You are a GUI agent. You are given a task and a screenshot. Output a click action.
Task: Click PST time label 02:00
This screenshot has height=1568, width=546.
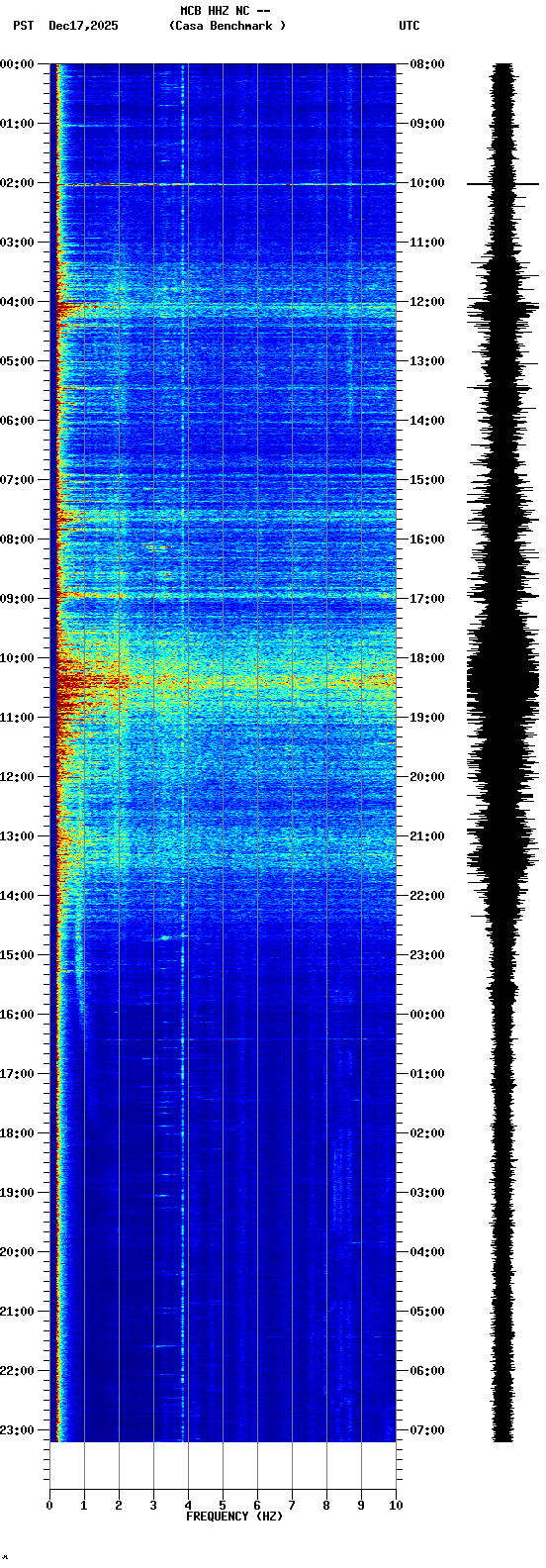point(17,183)
